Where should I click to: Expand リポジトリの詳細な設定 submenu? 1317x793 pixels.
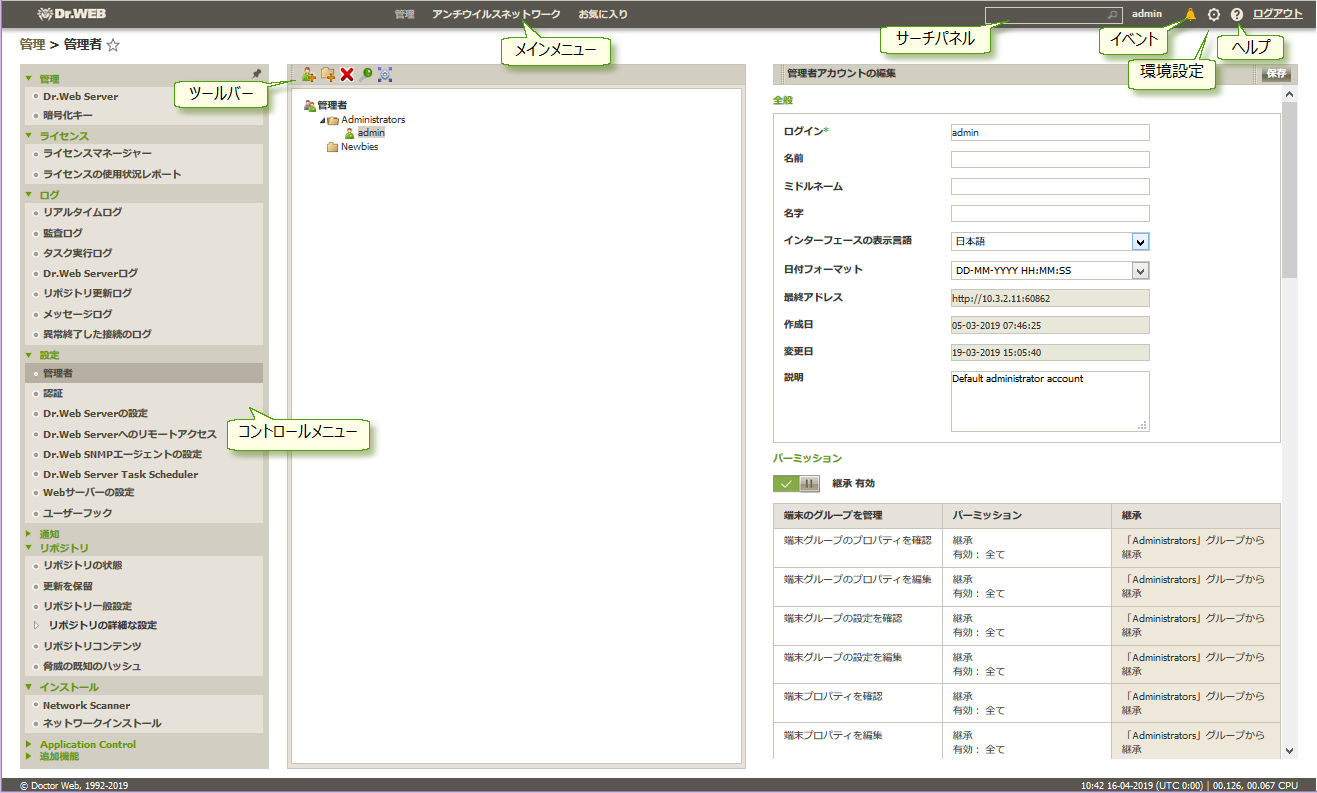pyautogui.click(x=37, y=625)
